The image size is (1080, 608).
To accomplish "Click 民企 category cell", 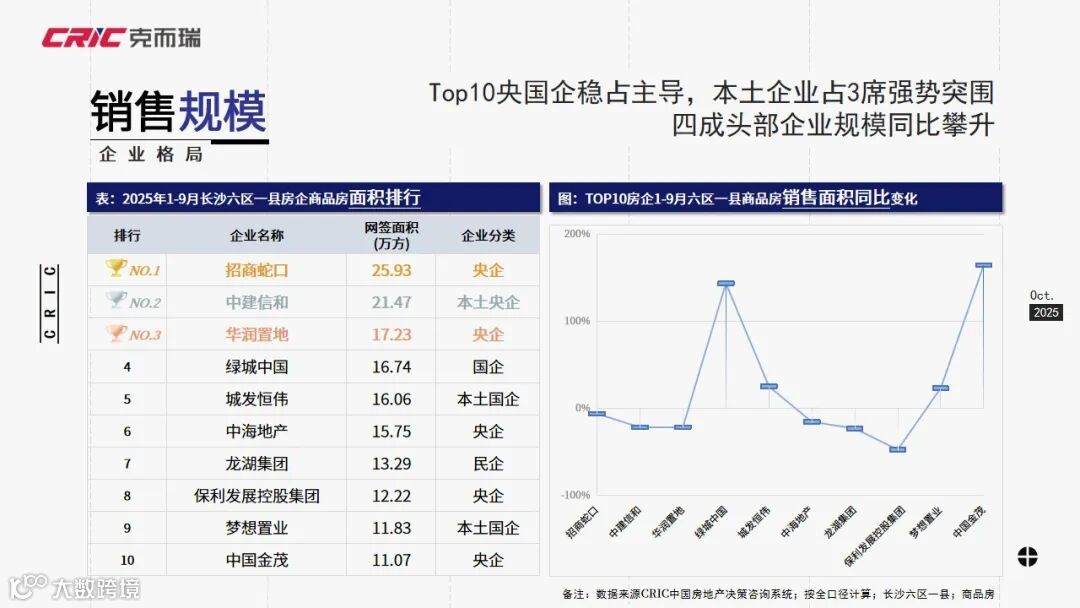I will pos(488,464).
